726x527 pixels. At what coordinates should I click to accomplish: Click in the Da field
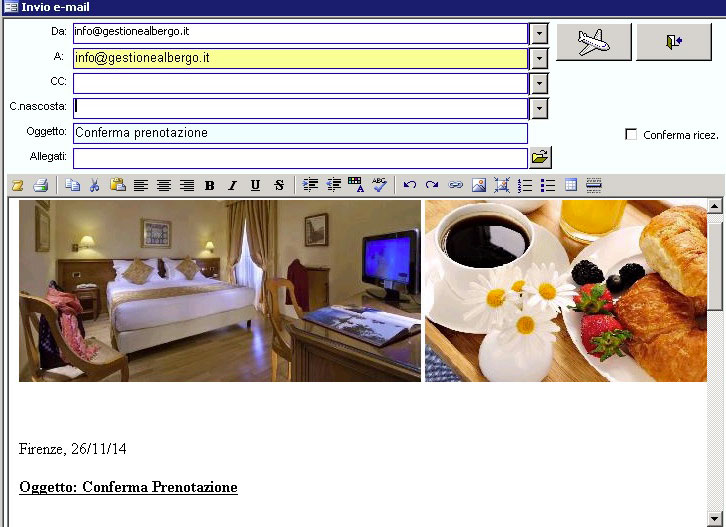click(300, 33)
